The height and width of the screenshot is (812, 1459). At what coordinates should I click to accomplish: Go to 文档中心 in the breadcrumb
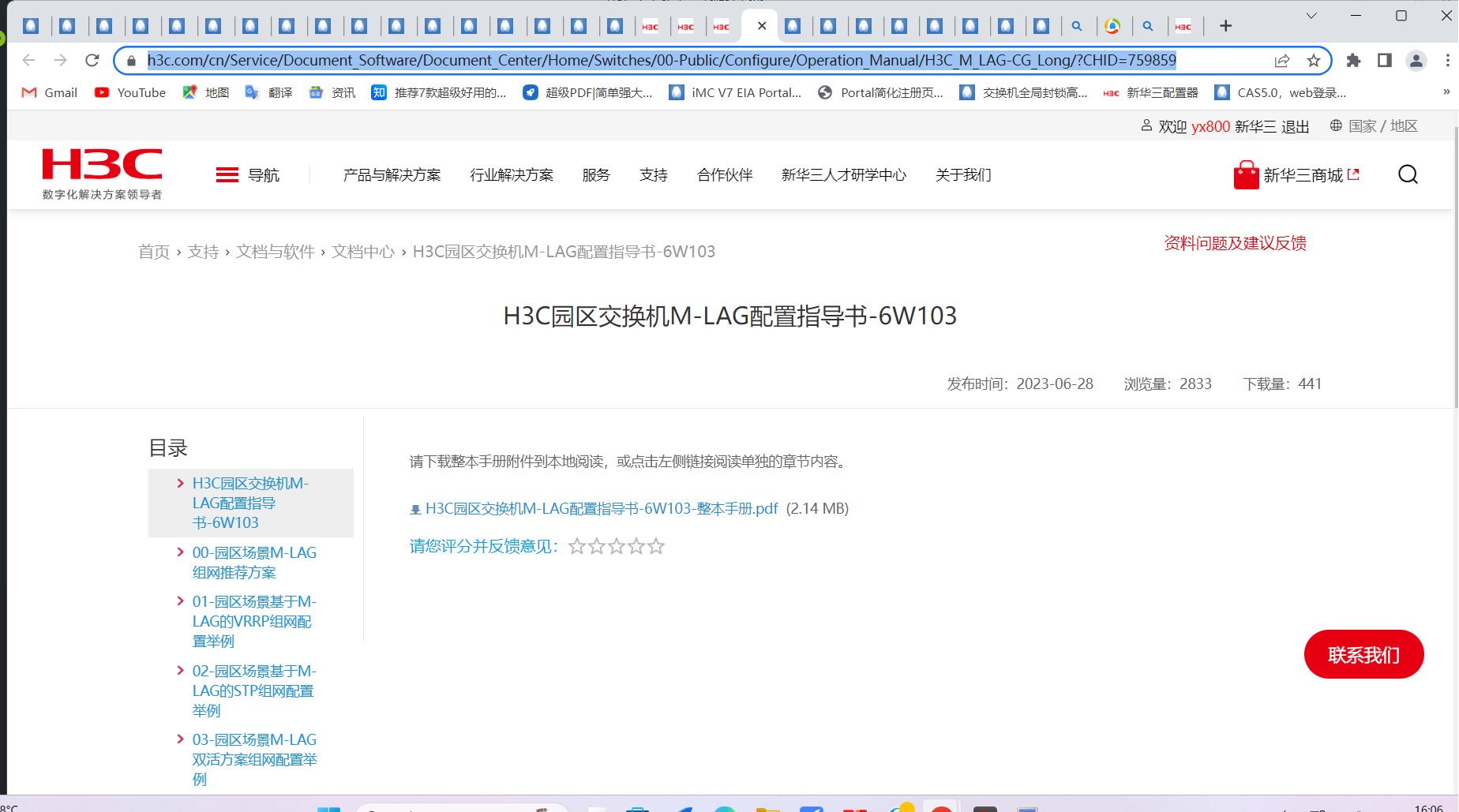click(363, 252)
